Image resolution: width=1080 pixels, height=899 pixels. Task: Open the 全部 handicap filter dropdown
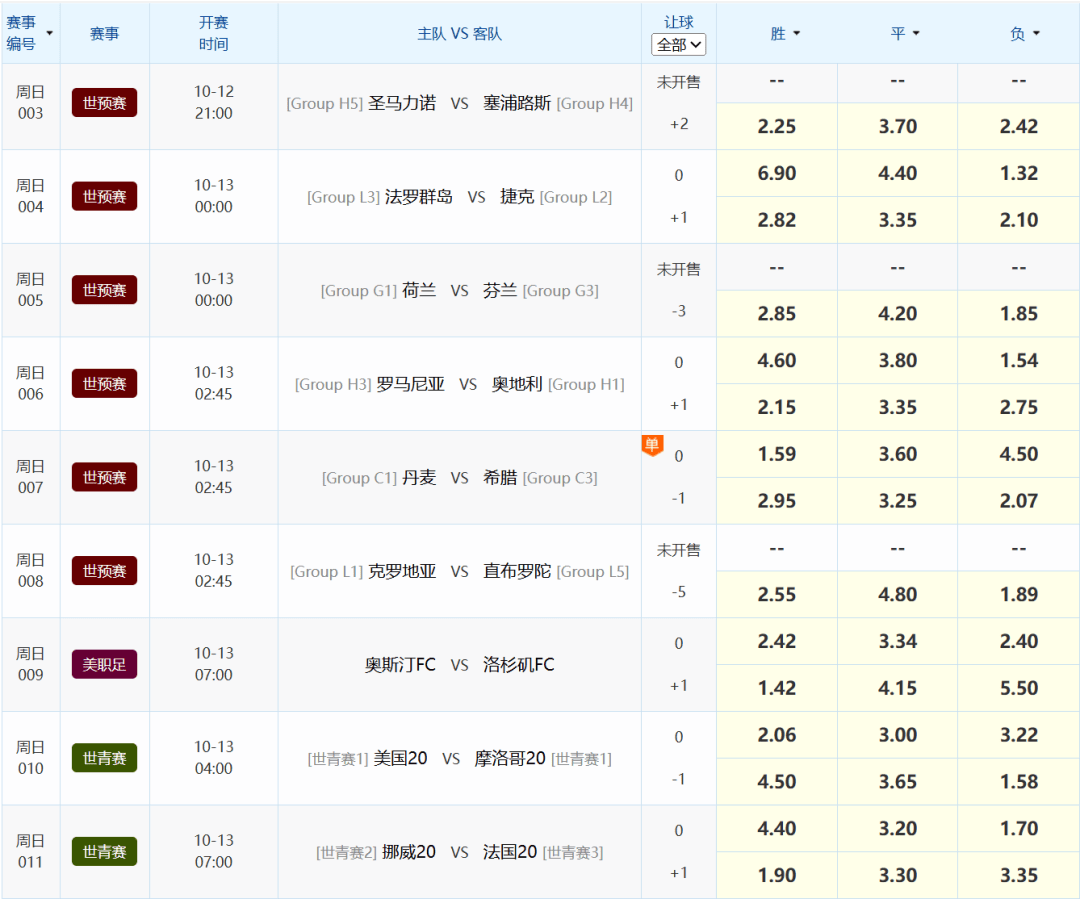679,44
